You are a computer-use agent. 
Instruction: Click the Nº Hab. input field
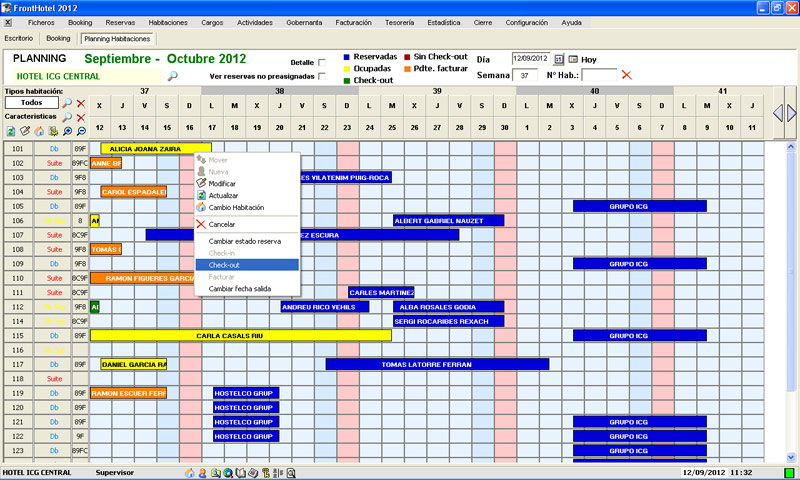pos(600,75)
